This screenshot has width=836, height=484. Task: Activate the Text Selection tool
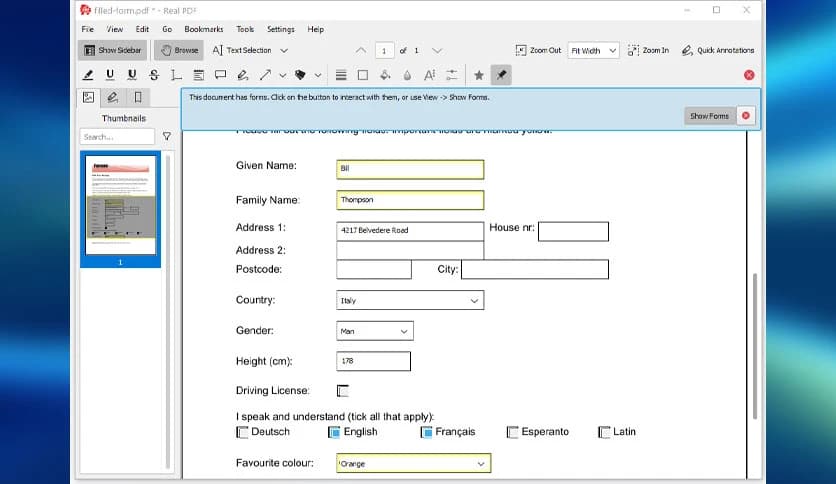(242, 50)
